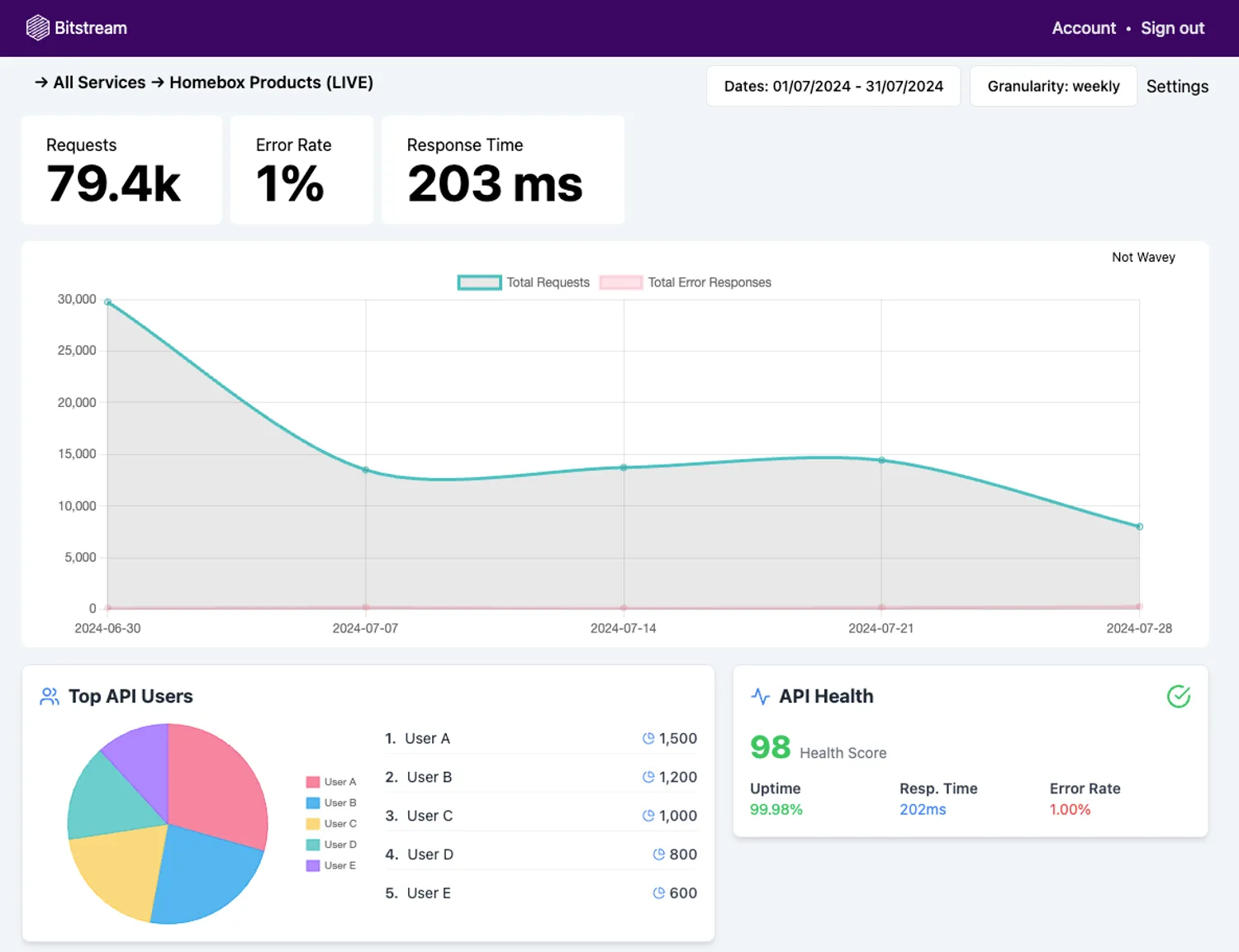Click Resp. Time value 202ms
Image resolution: width=1239 pixels, height=952 pixels.
pos(923,810)
